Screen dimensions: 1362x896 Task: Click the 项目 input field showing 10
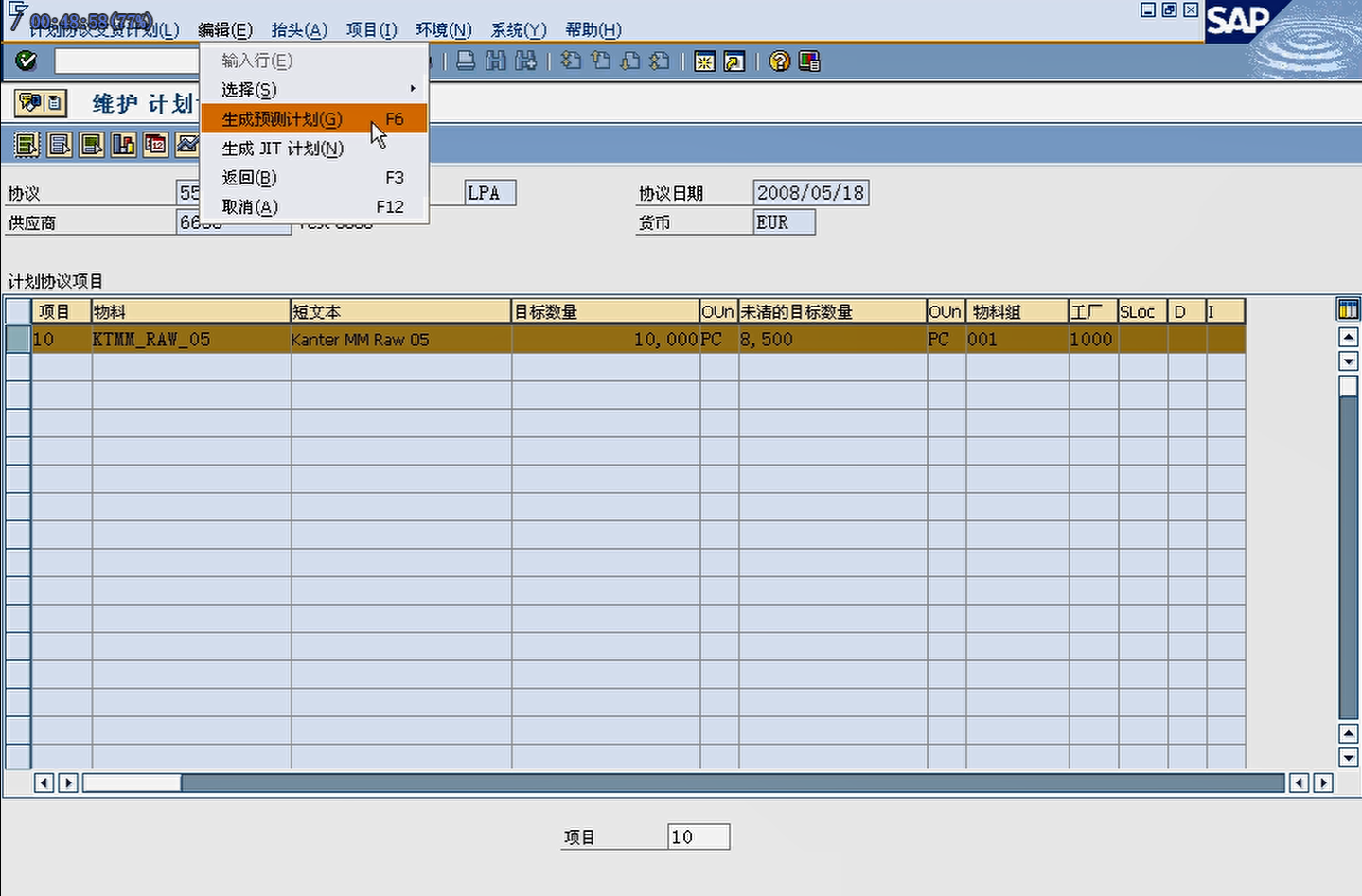[697, 836]
